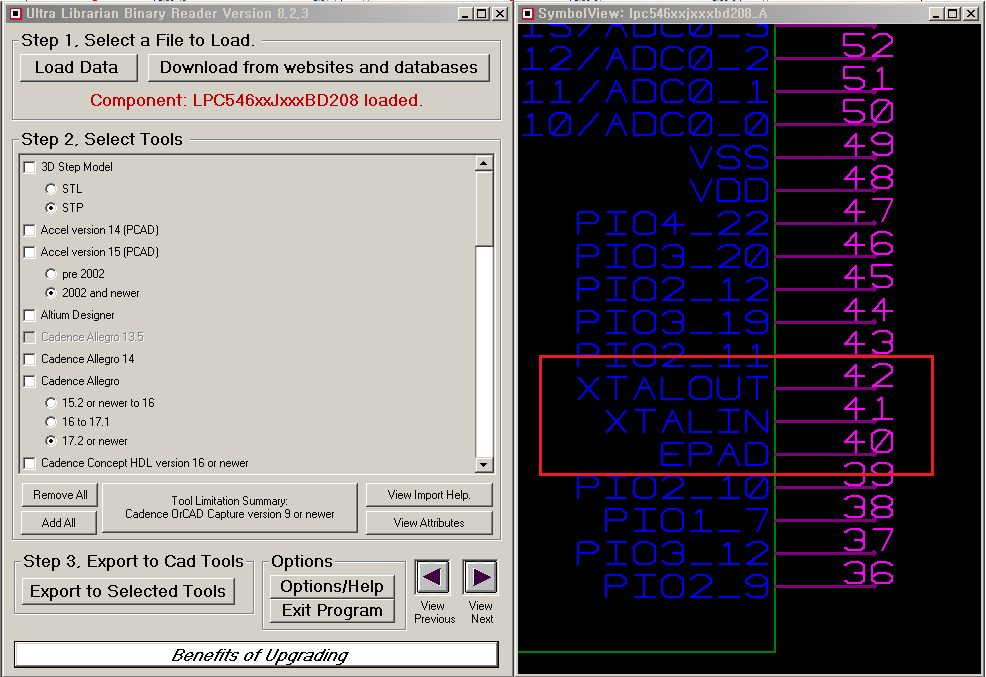Open View Import Help
The height and width of the screenshot is (677, 986).
(x=429, y=495)
